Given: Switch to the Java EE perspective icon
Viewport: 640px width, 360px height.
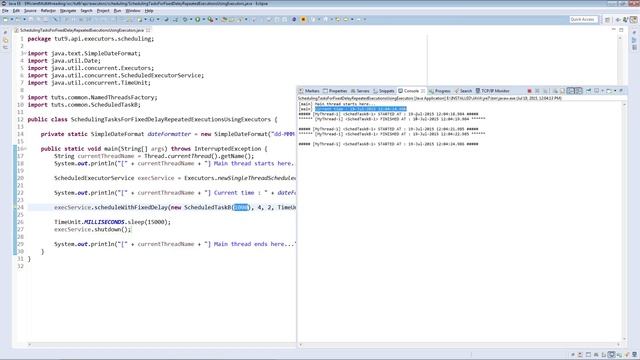Looking at the screenshot, I should click(x=633, y=20).
